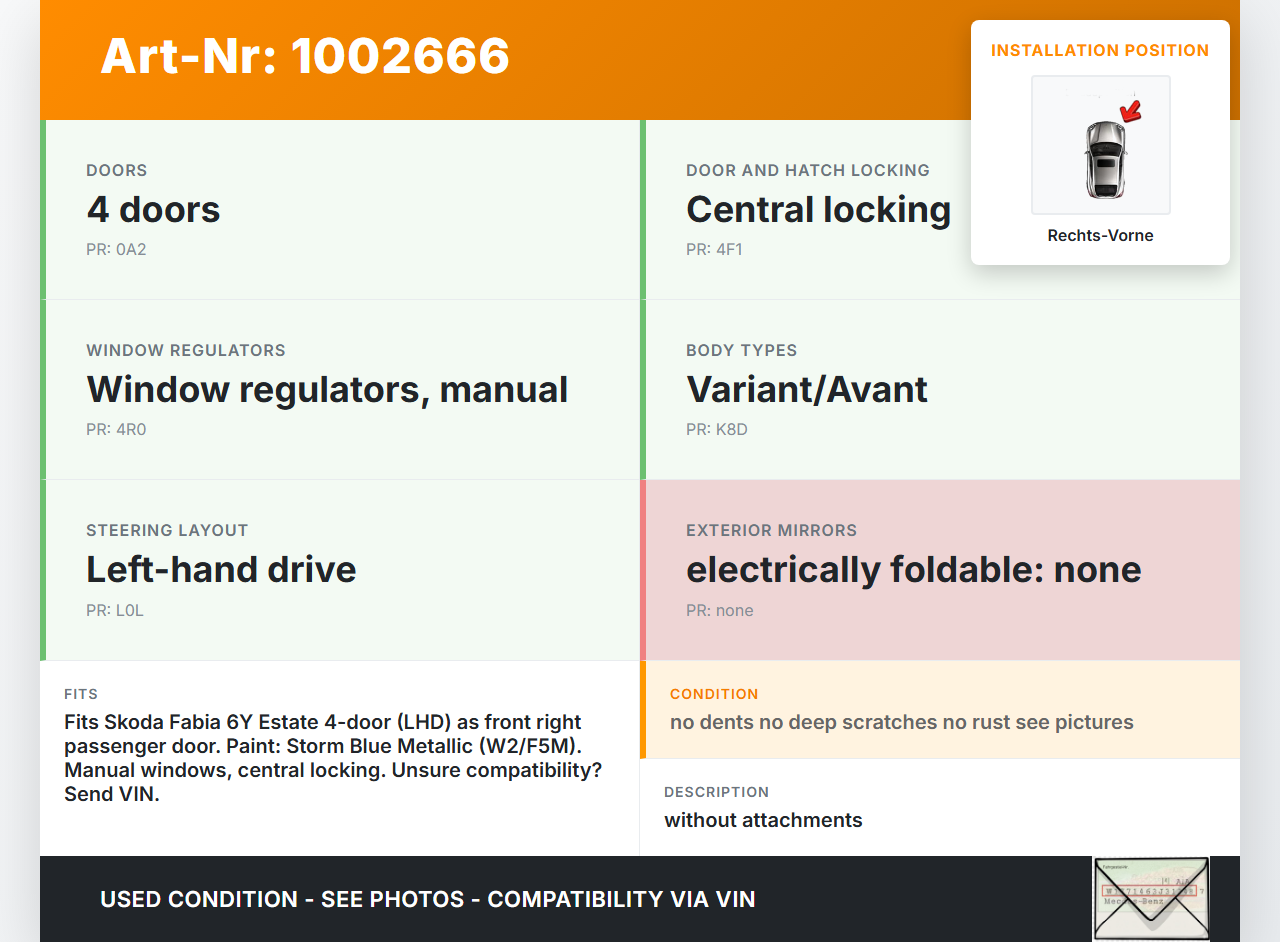Click the electrically foldable: none card
Viewport: 1280px width, 942px height.
point(940,570)
